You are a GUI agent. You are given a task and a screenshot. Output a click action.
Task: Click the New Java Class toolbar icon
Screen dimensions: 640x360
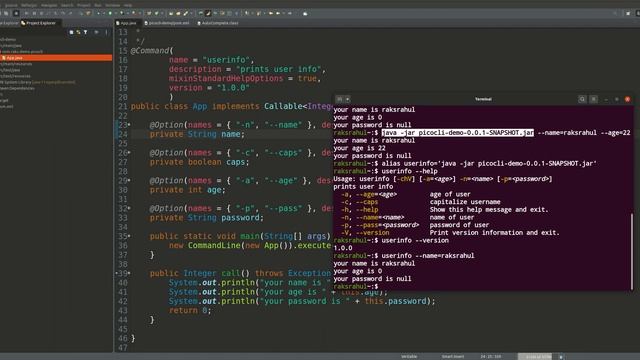[x=156, y=13]
